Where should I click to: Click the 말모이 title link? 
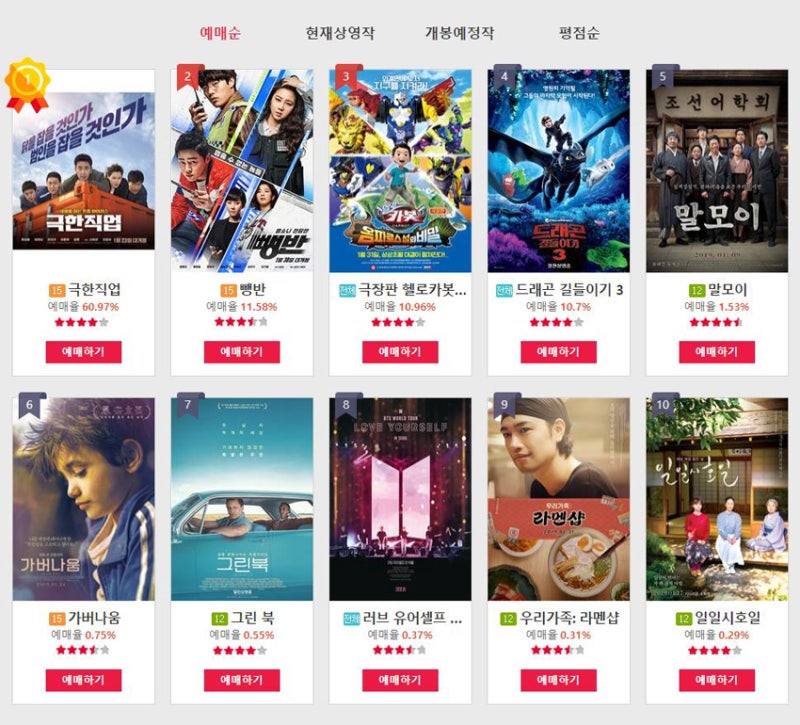tap(728, 290)
